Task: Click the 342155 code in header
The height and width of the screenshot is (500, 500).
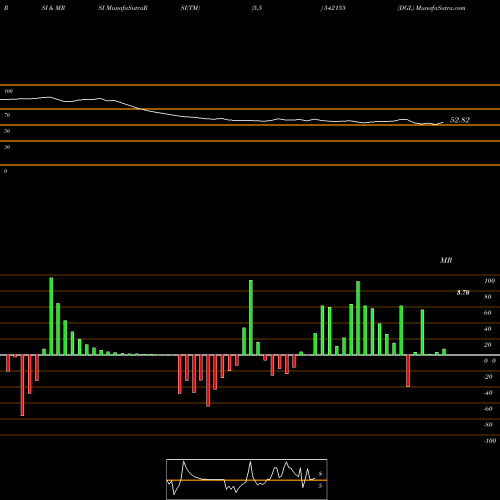Action: (x=333, y=8)
